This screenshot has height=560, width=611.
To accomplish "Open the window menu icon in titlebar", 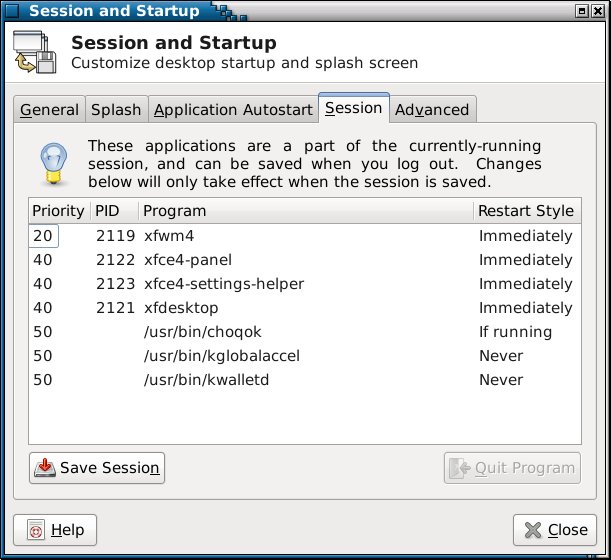I will click(x=11, y=11).
